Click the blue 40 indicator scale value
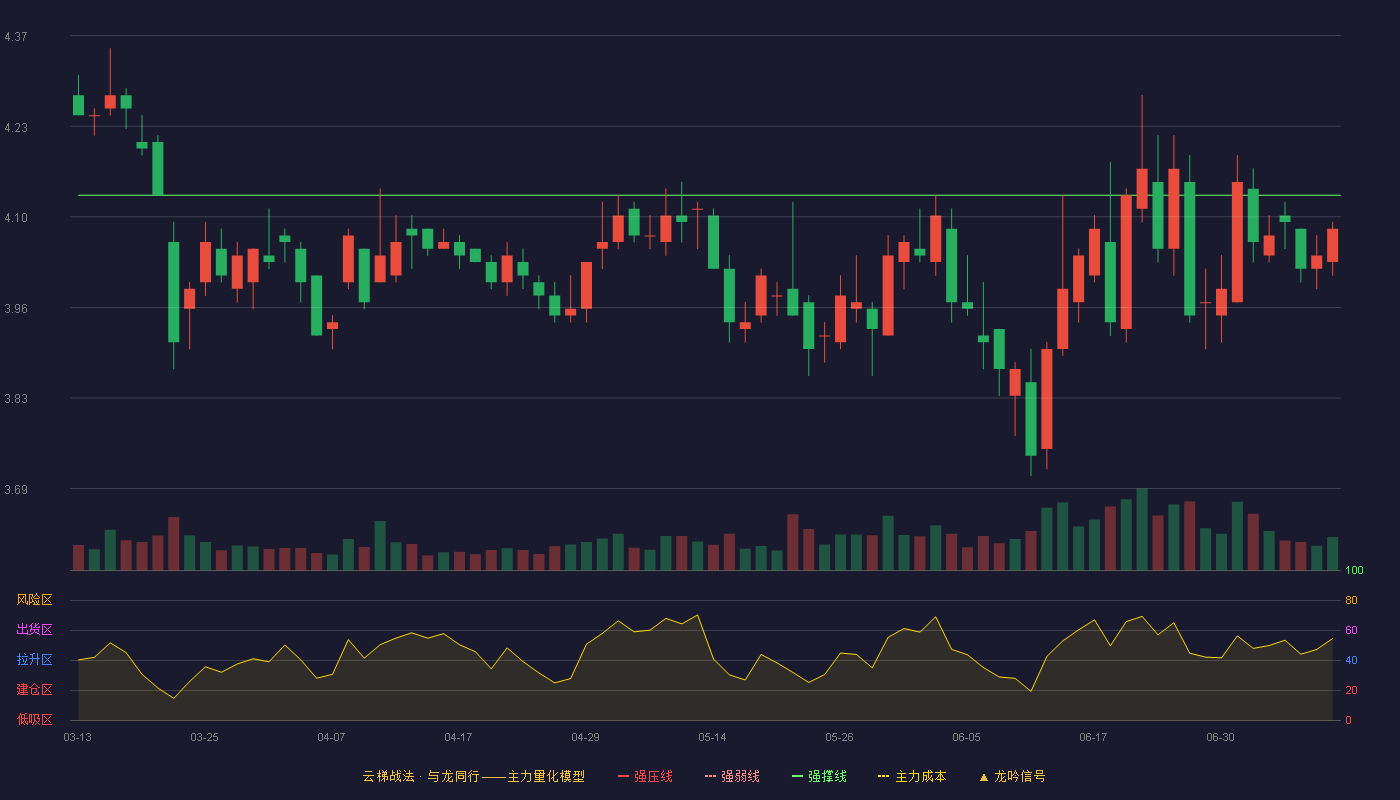 click(1352, 660)
